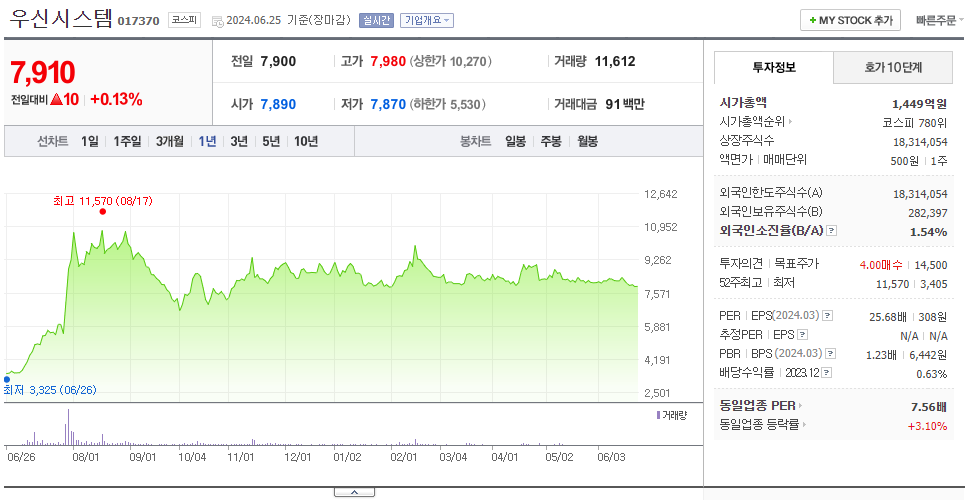Image resolution: width=968 pixels, height=500 pixels.
Task: Click the 코스피 market badge
Action: (184, 20)
